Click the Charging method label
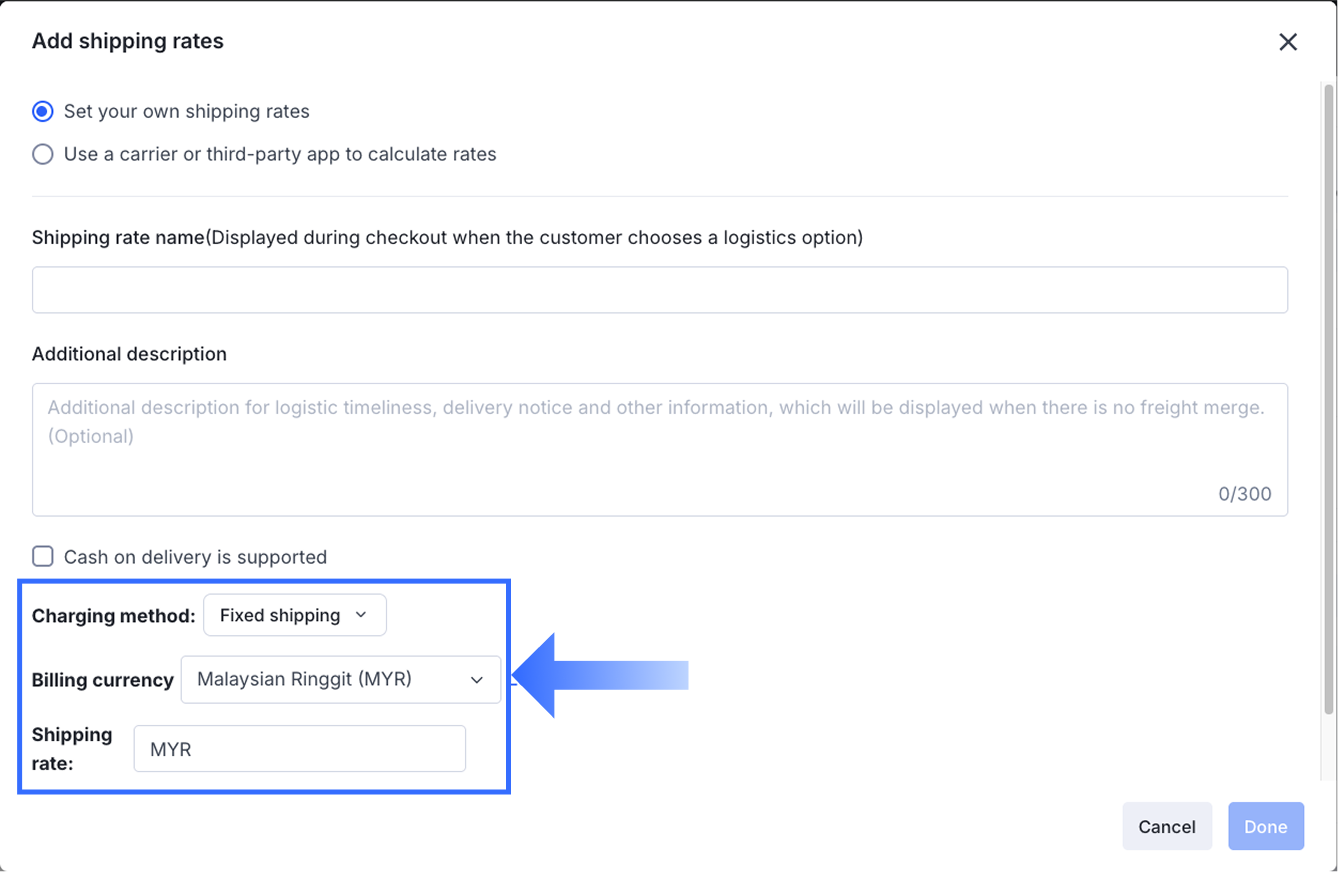This screenshot has width=1338, height=872. tap(113, 616)
